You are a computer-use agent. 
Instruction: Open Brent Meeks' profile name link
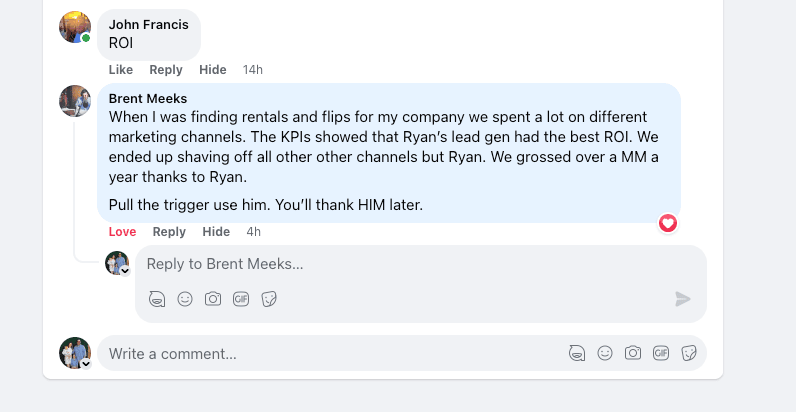pyautogui.click(x=149, y=99)
